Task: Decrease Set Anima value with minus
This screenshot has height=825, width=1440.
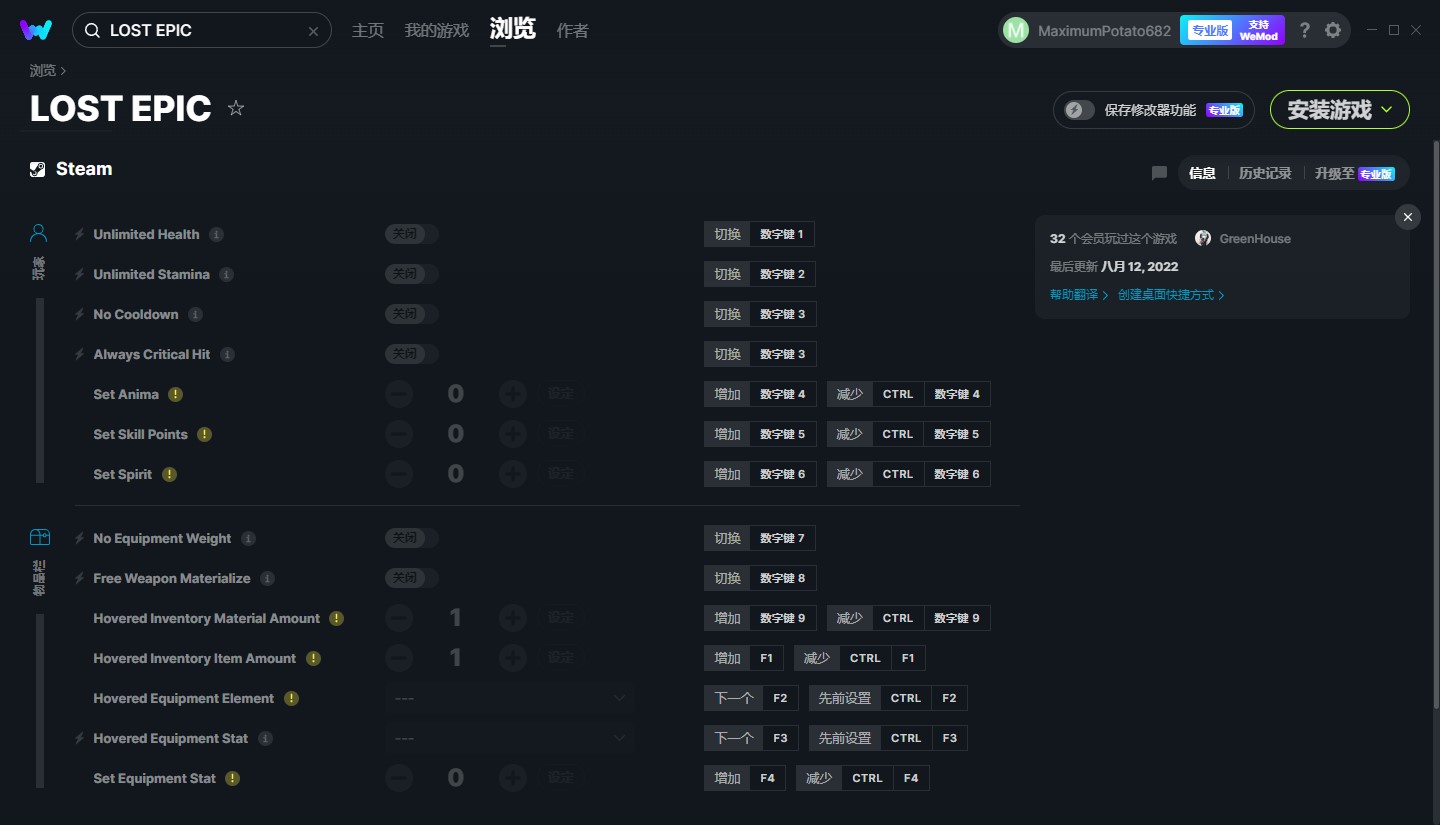Action: pyautogui.click(x=399, y=394)
